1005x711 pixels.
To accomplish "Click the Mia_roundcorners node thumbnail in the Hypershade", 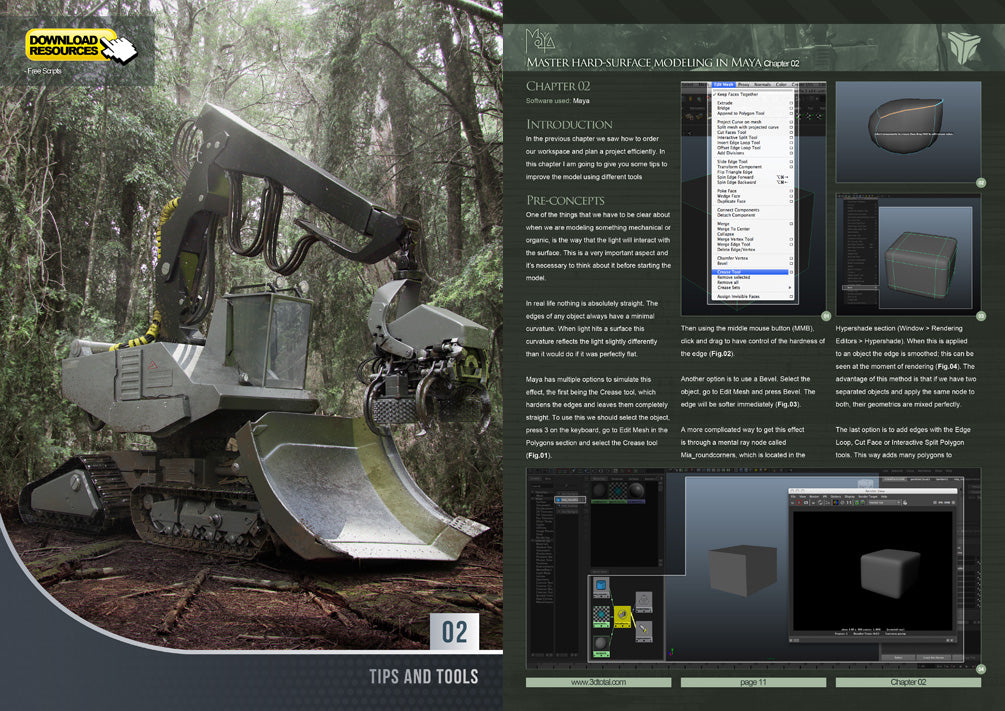I will pyautogui.click(x=622, y=614).
